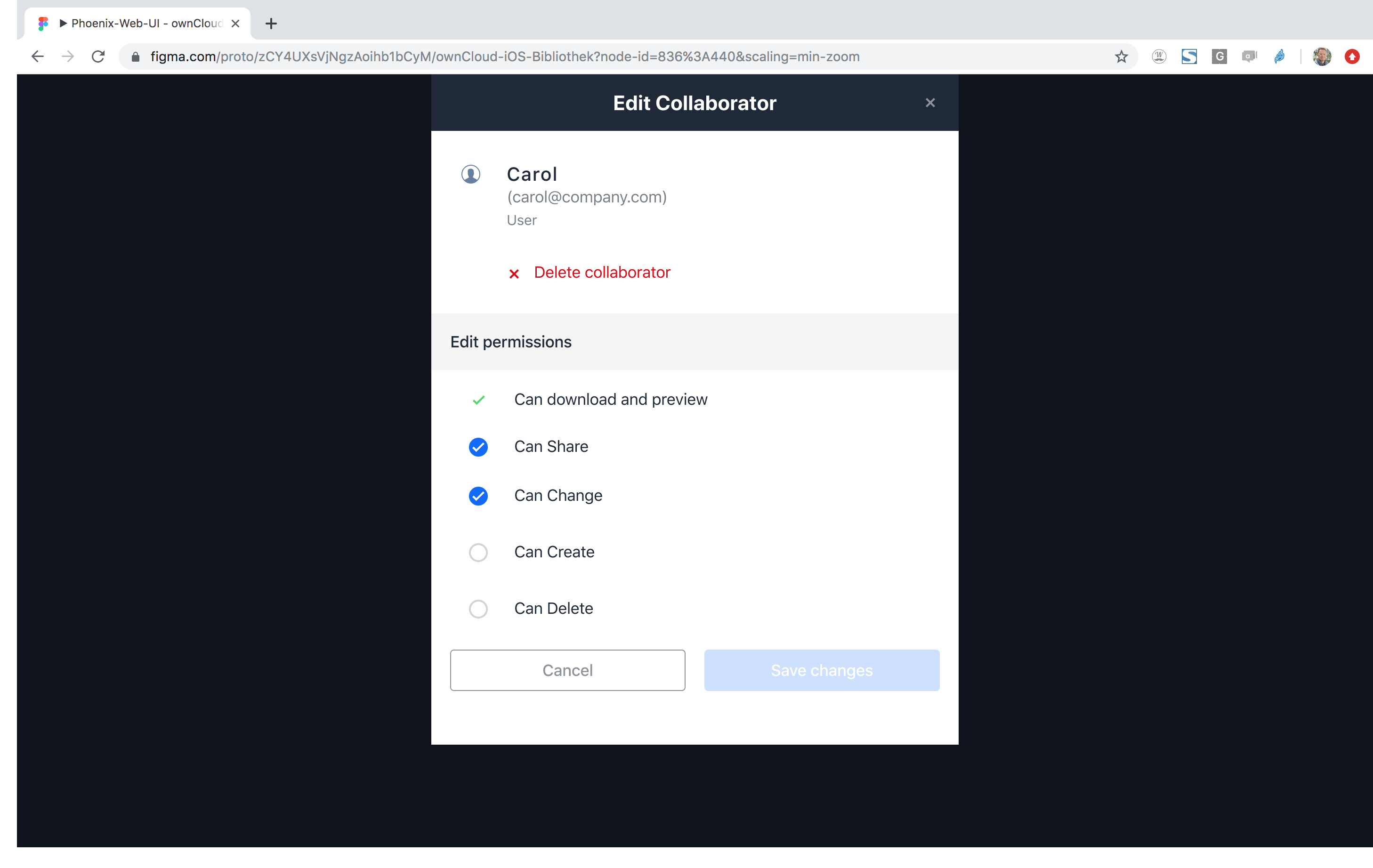Screen dimensions: 1373x868
Task: Close the Edit Collaborator dialog
Action: click(x=930, y=103)
